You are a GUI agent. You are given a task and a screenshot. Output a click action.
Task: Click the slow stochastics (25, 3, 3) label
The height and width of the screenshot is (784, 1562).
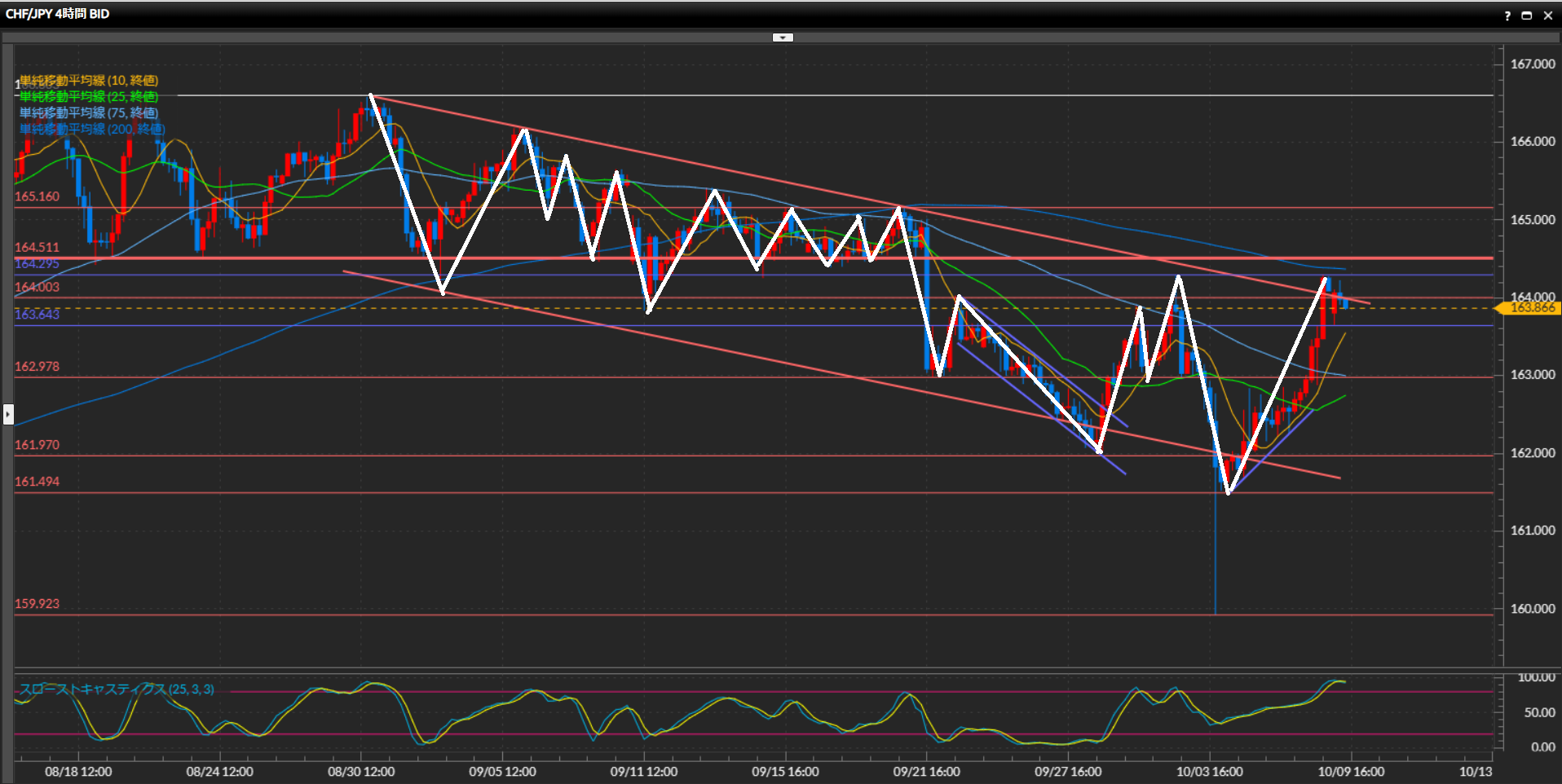point(117,689)
